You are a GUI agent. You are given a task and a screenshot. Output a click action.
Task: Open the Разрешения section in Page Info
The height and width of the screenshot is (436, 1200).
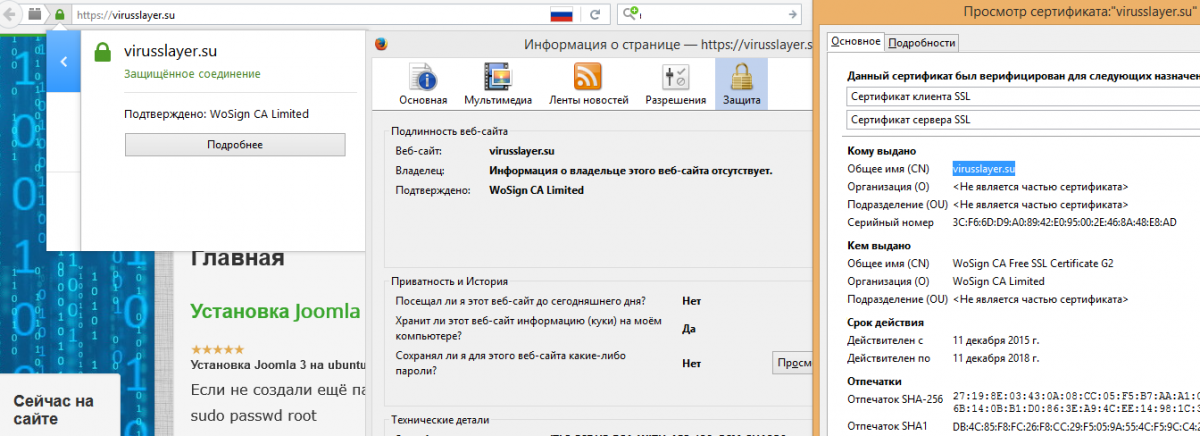[x=675, y=84]
